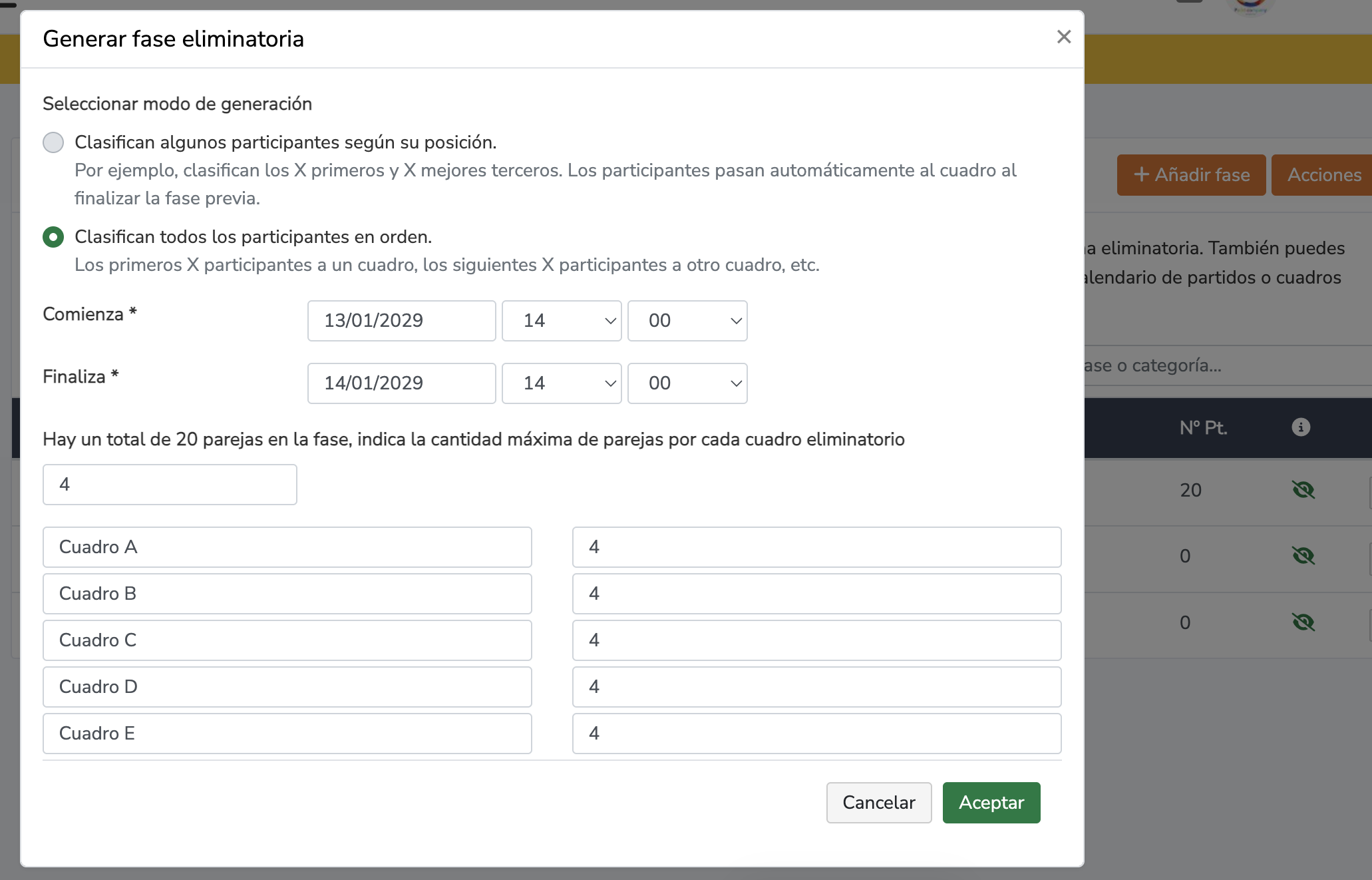
Task: Click the Comienza date field
Action: coord(401,321)
